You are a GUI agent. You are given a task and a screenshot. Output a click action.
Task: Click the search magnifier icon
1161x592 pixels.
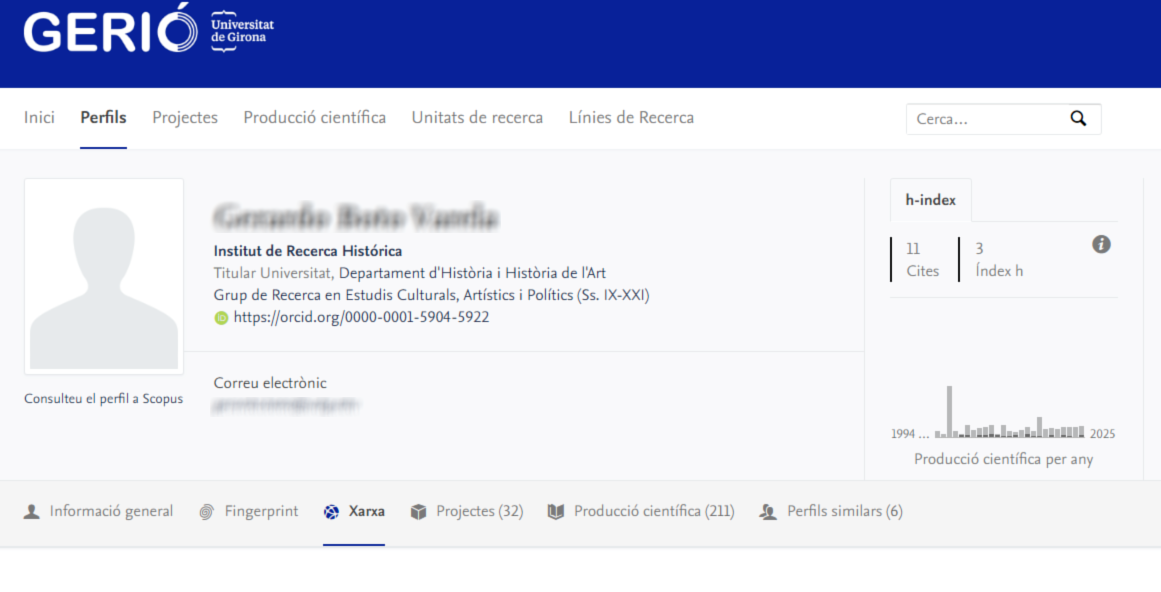click(1078, 118)
